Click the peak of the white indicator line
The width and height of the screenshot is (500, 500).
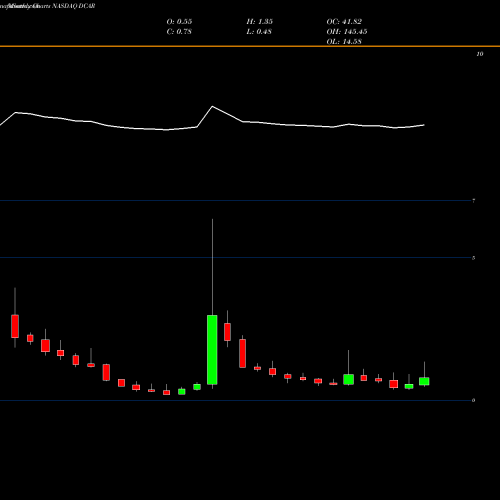click(212, 106)
